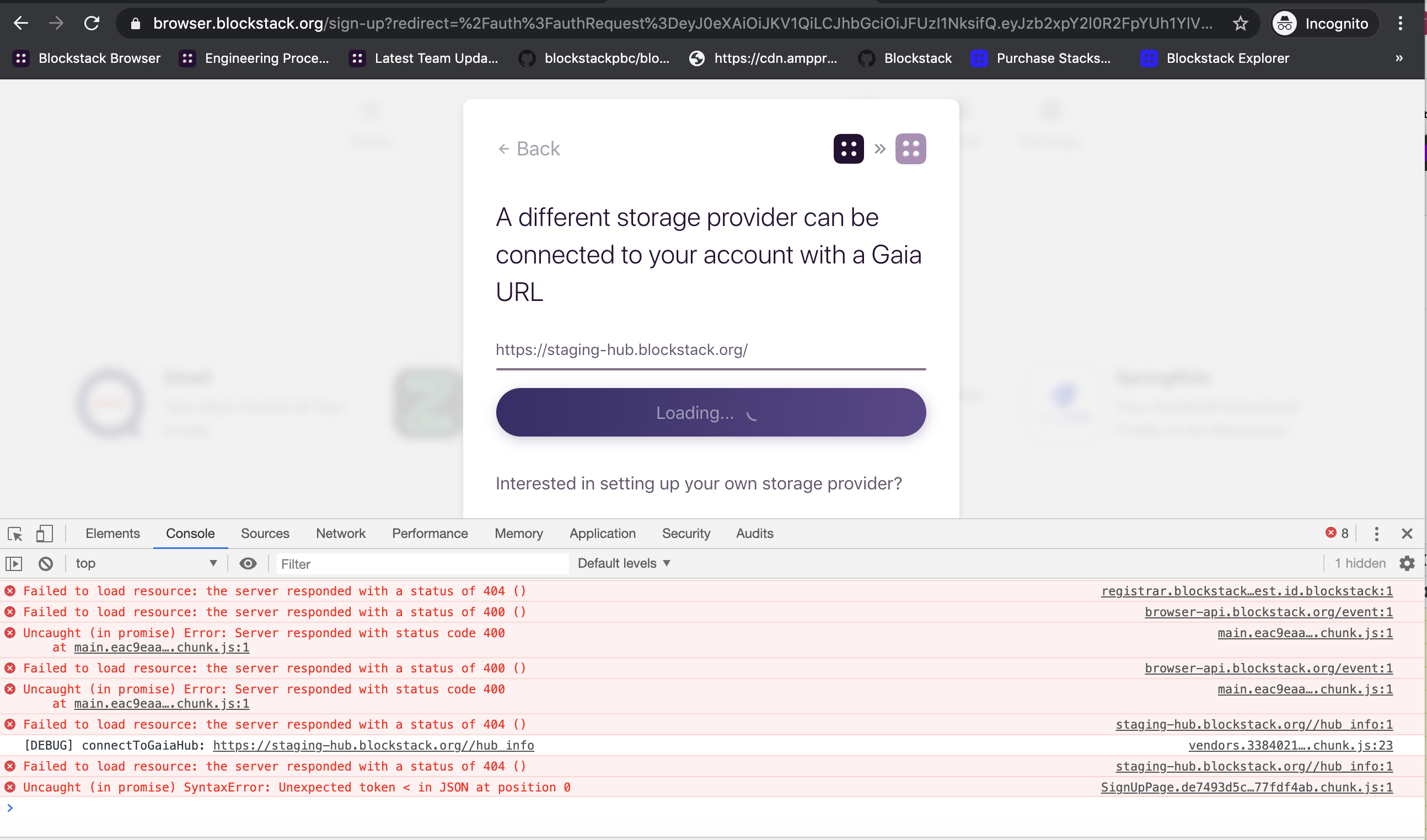Click the Back link in signup card
The height and width of the screenshot is (840, 1427).
[529, 149]
